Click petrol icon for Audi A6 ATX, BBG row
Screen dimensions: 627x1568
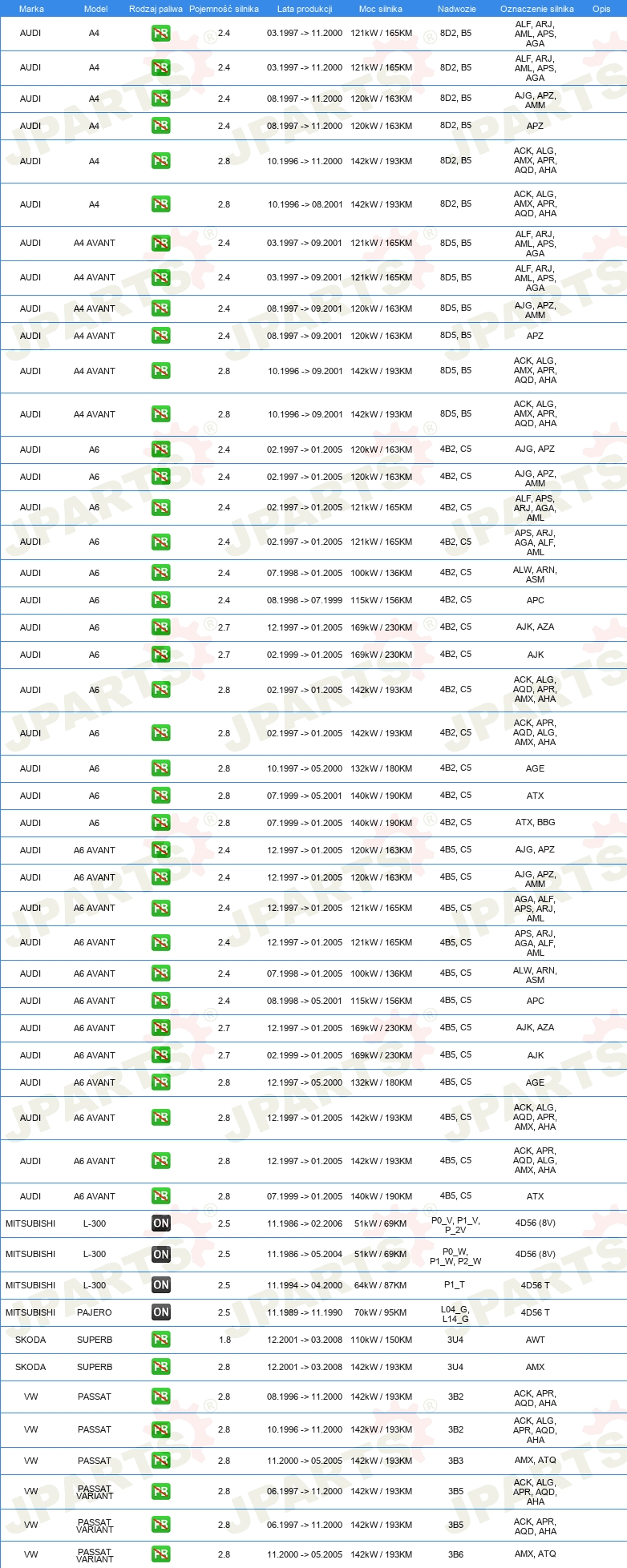(161, 823)
